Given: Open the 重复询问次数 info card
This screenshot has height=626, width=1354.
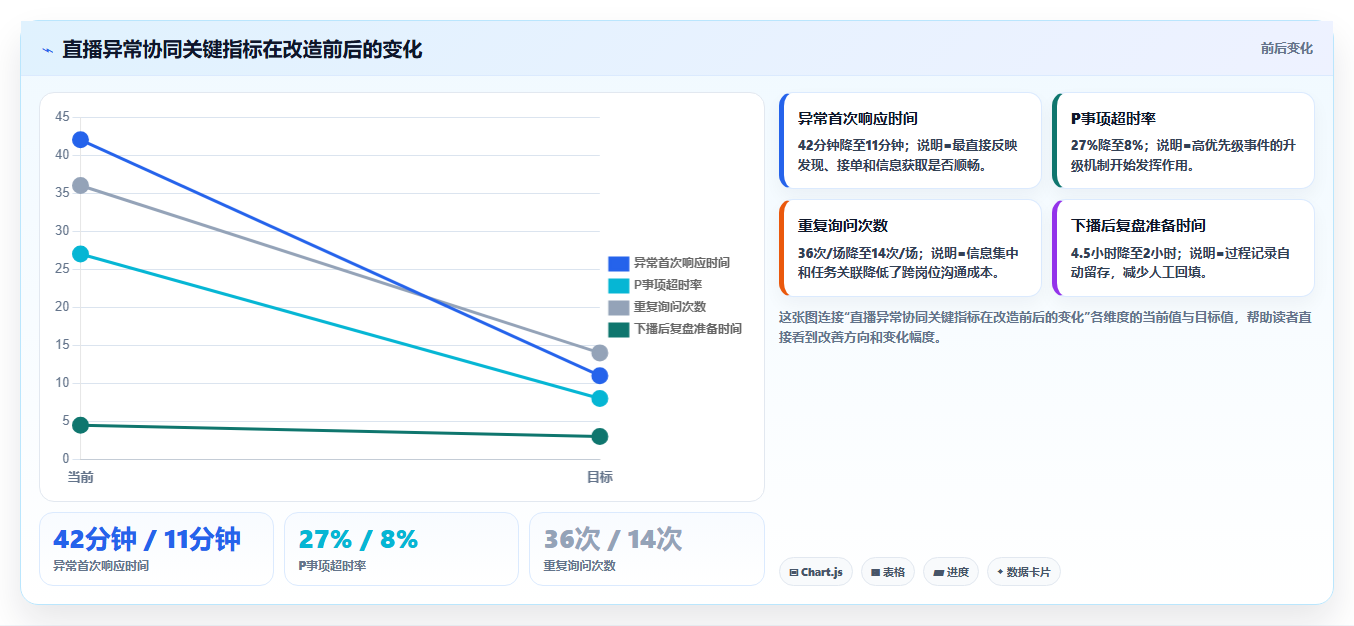Looking at the screenshot, I should 910,248.
